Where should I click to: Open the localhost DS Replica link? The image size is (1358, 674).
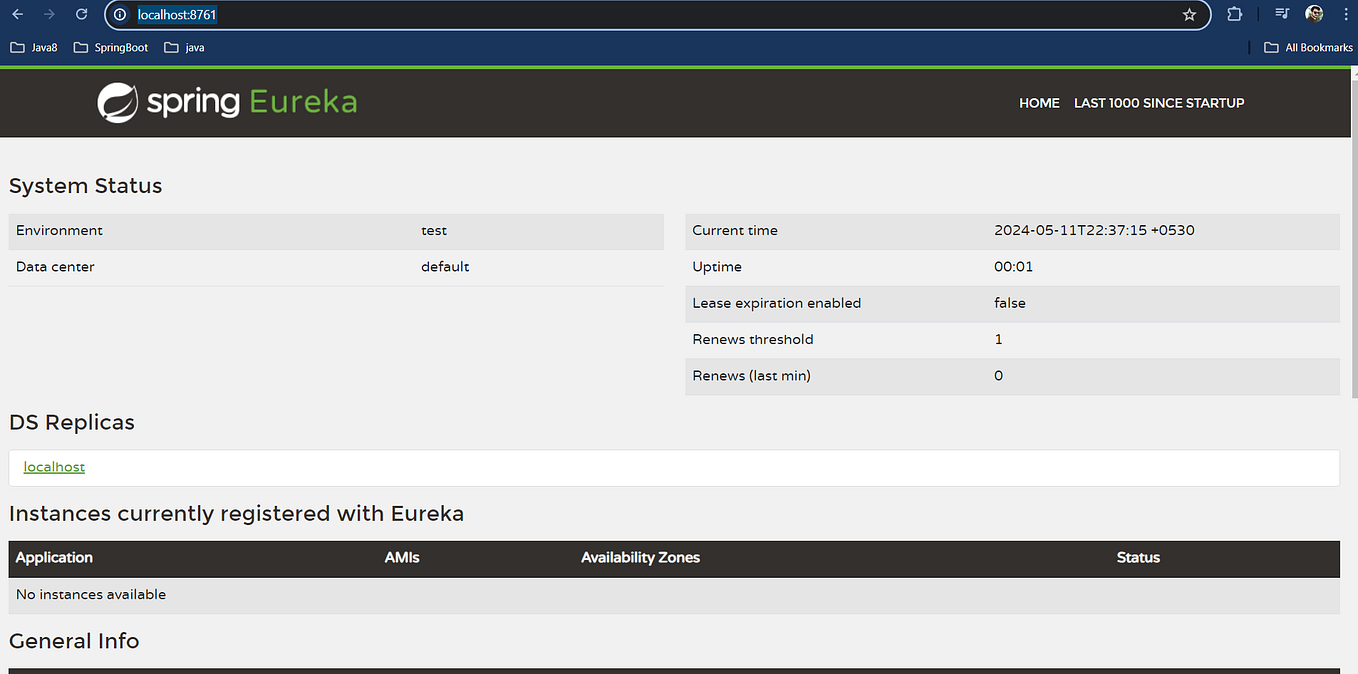[53, 466]
